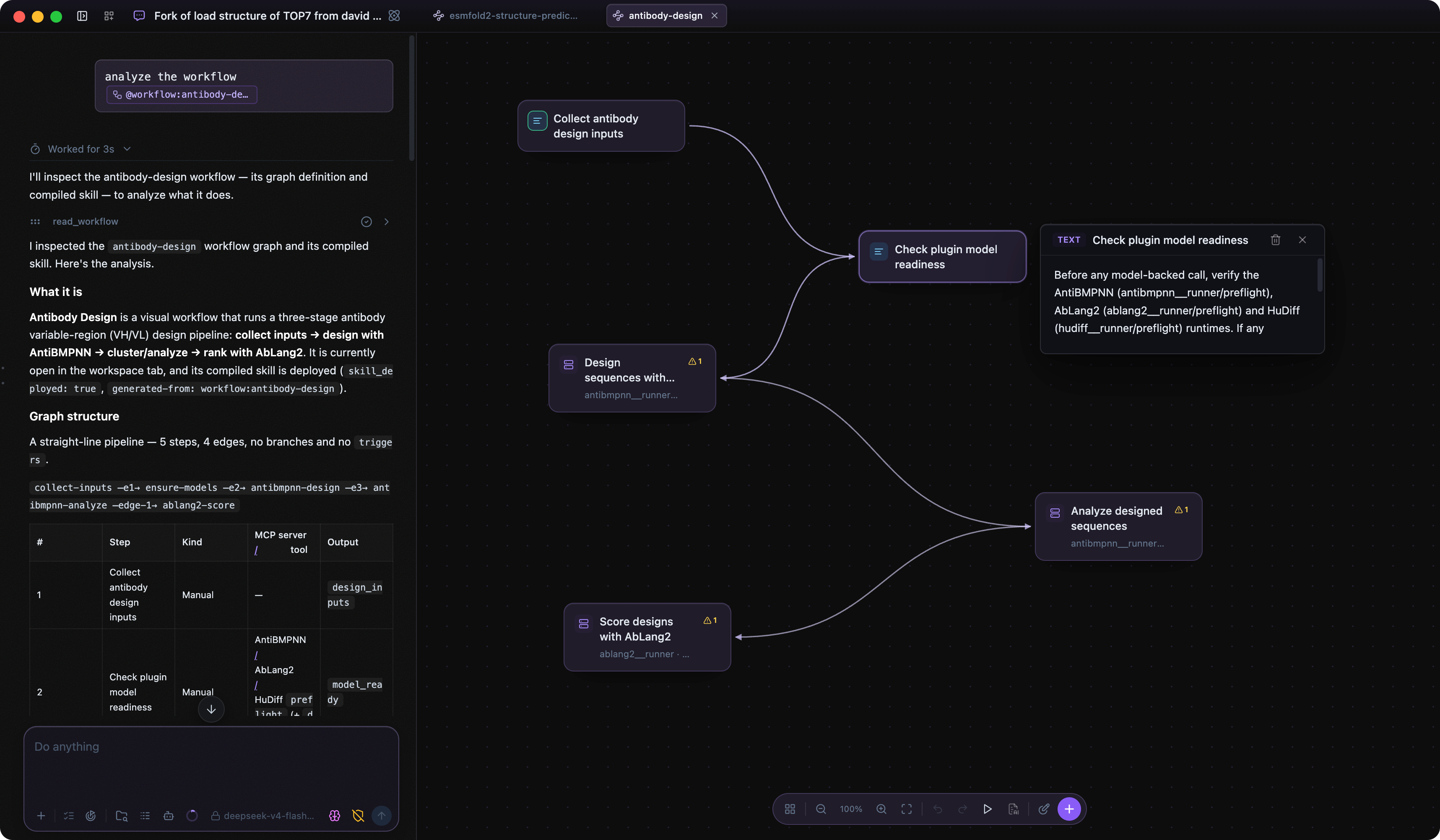Close the antibody-design tab
The height and width of the screenshot is (840, 1440).
click(714, 16)
